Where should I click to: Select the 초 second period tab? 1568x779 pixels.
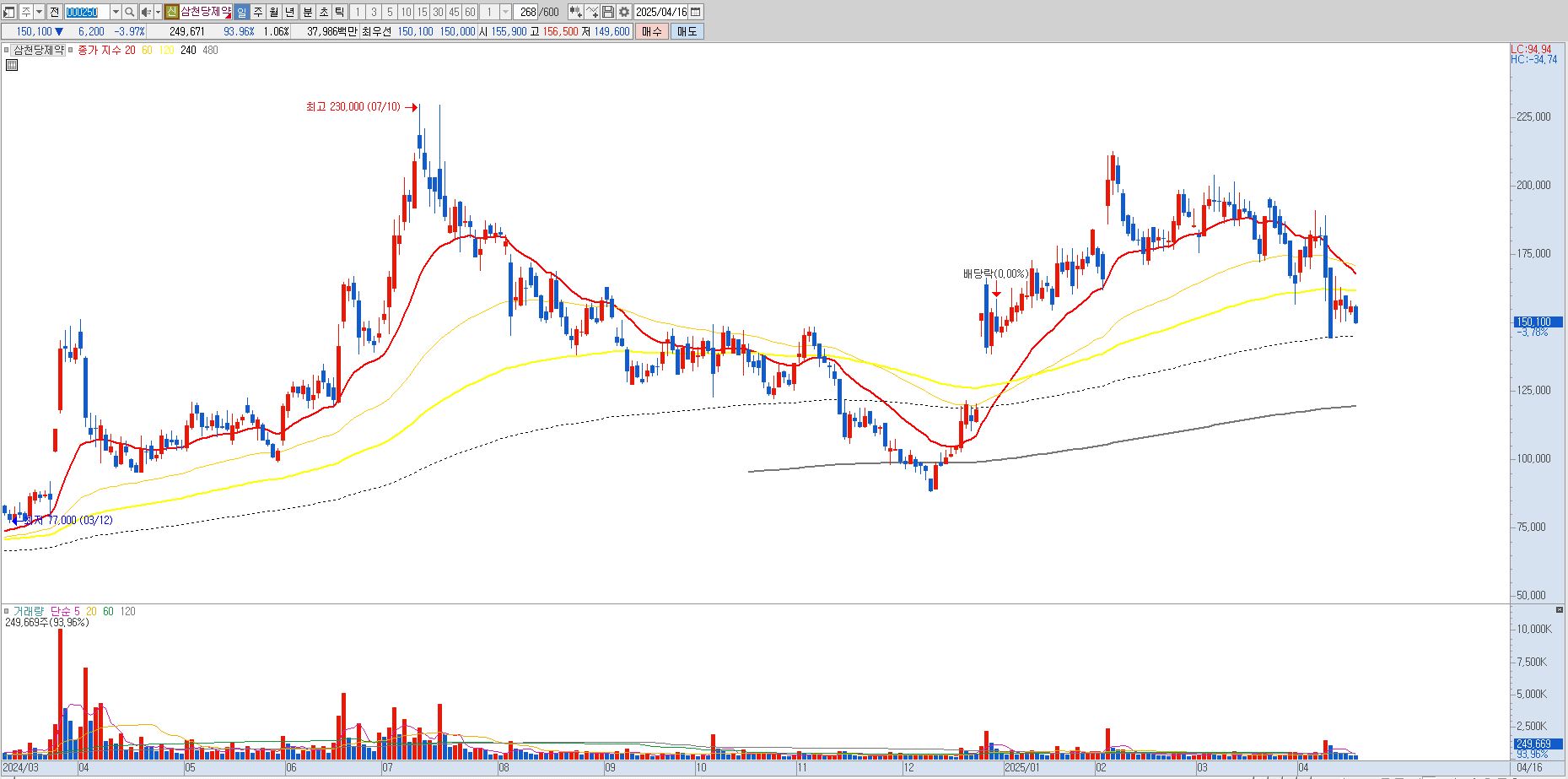coord(323,12)
